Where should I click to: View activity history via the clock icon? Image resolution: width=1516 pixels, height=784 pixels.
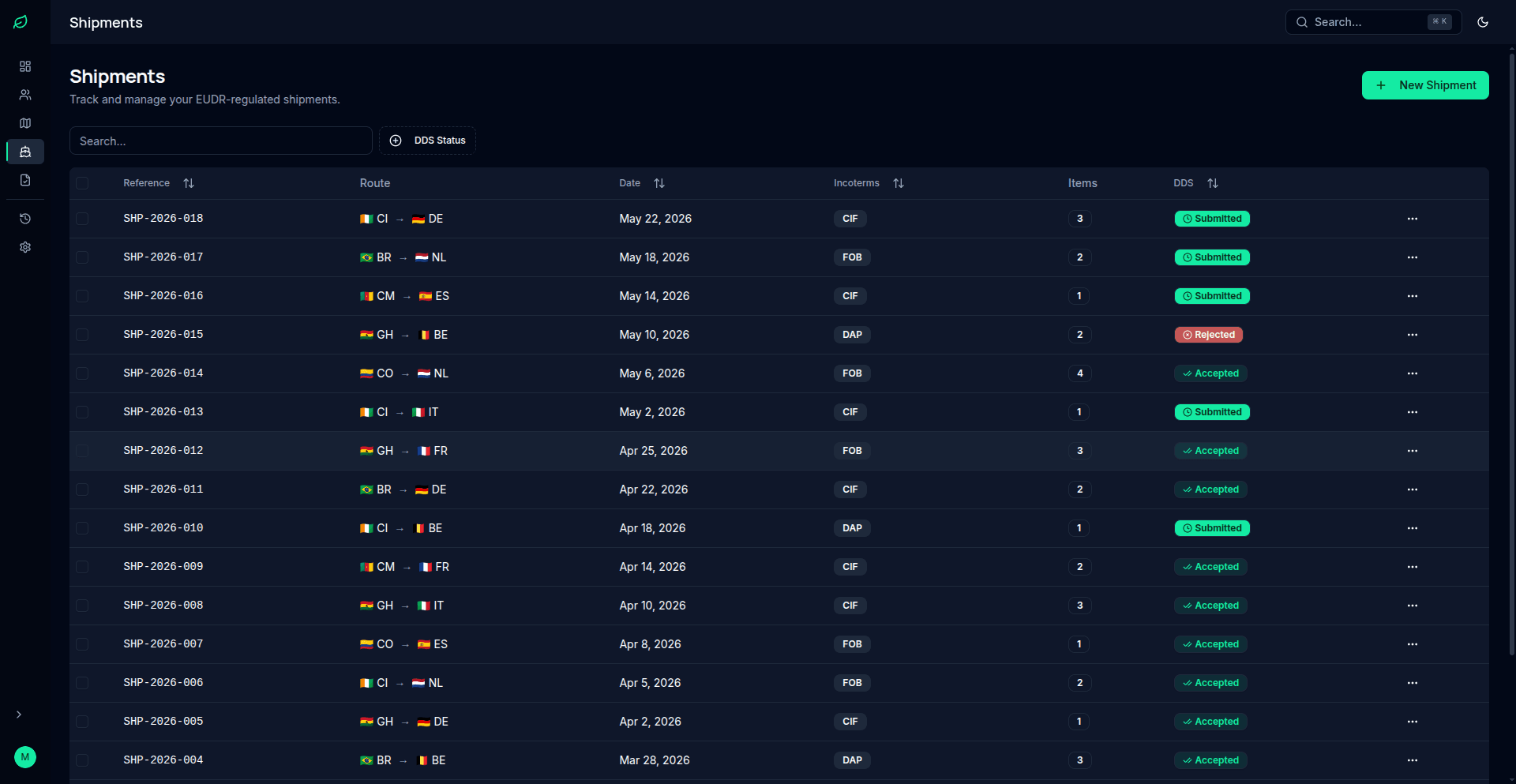click(x=24, y=219)
